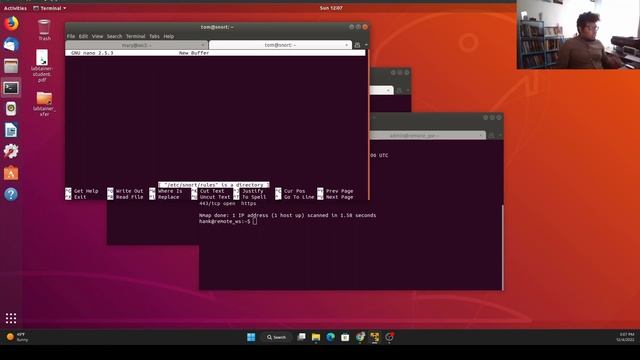640x360 pixels.
Task: Open the Terminal app menu in top bar
Action: coord(49,8)
